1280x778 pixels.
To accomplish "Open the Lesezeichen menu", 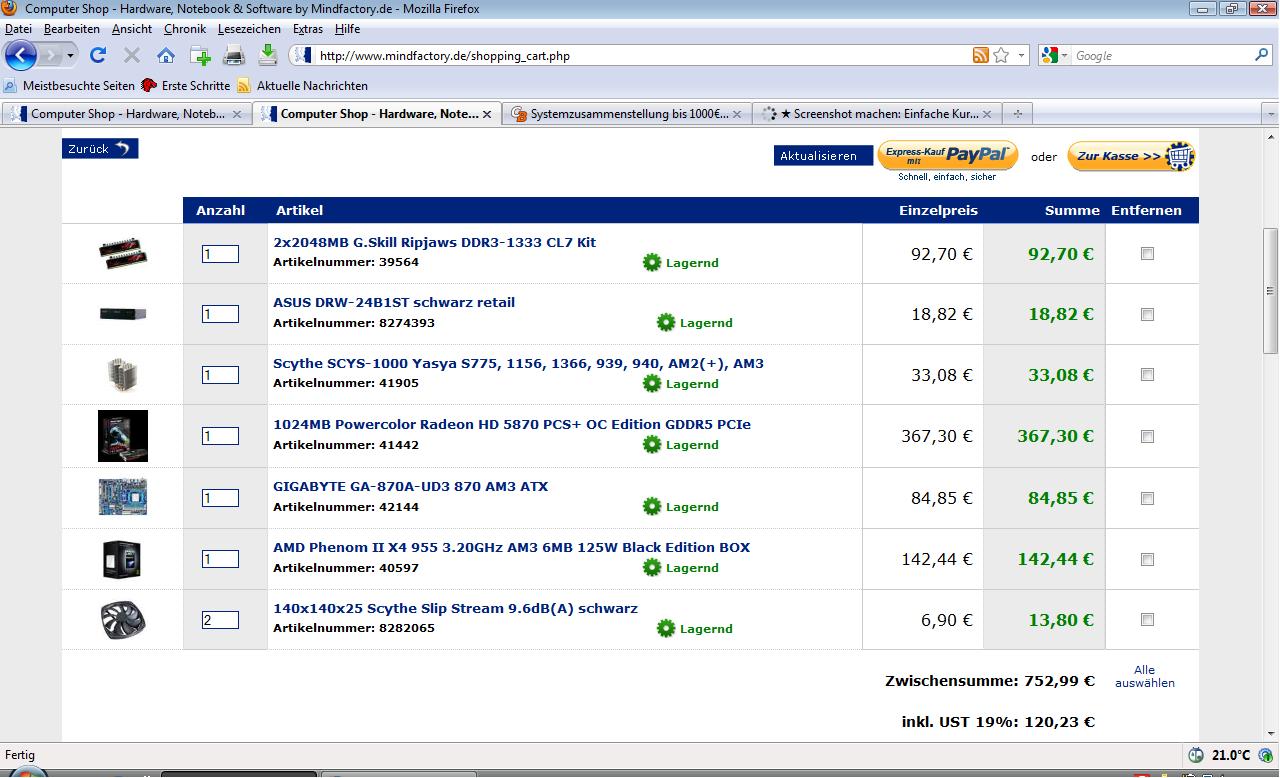I will 250,29.
